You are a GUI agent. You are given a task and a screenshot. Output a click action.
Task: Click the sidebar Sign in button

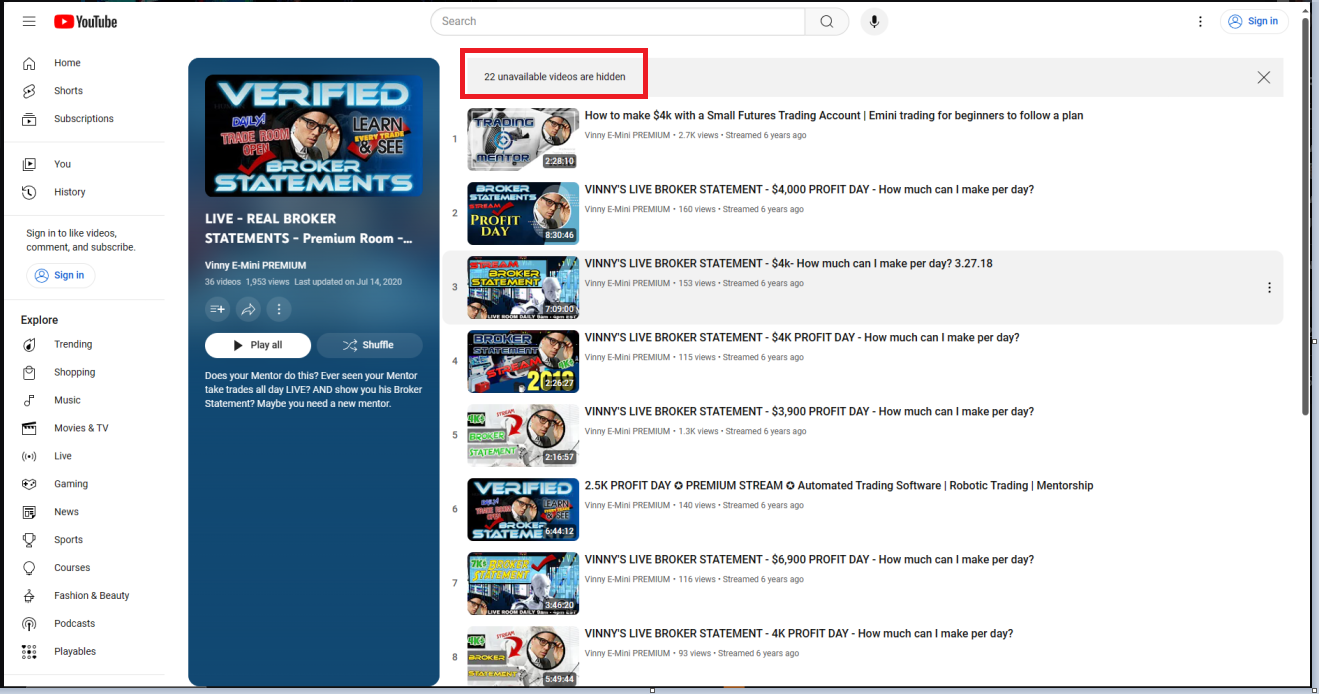(x=60, y=275)
